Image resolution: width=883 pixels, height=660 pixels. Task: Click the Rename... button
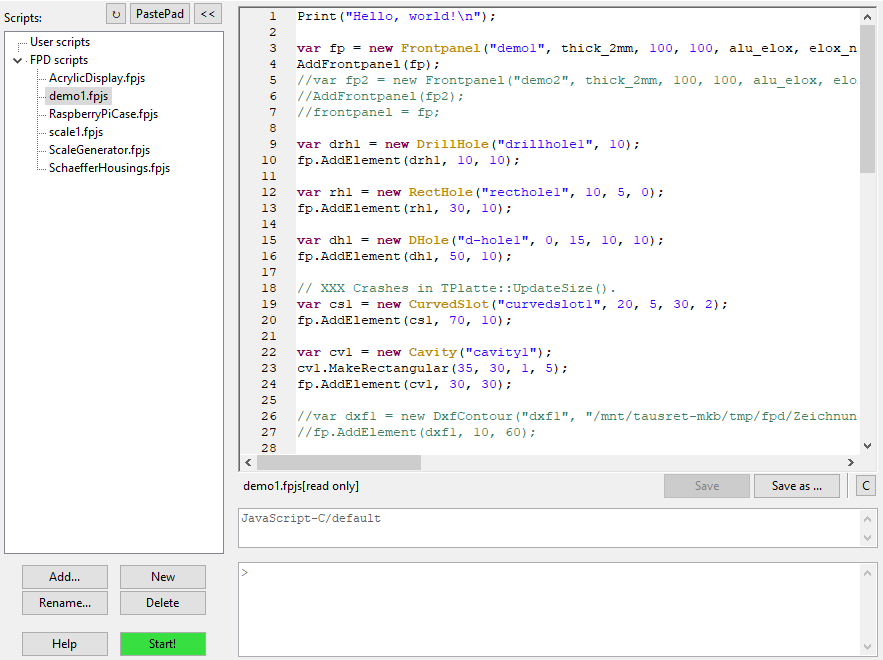coord(64,603)
